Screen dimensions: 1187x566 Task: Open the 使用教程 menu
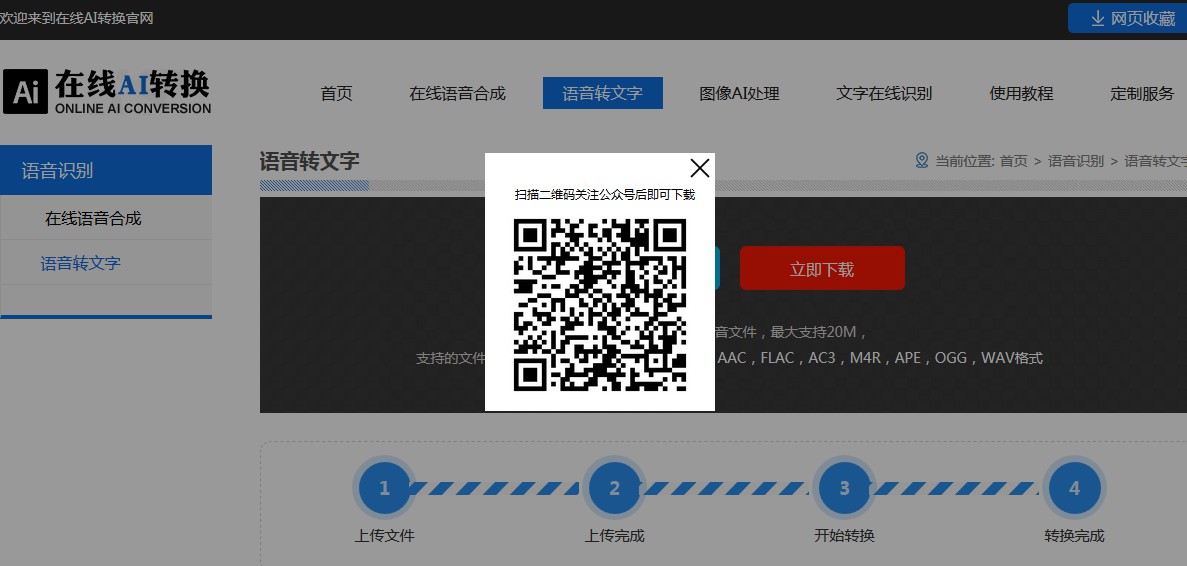click(x=1021, y=94)
